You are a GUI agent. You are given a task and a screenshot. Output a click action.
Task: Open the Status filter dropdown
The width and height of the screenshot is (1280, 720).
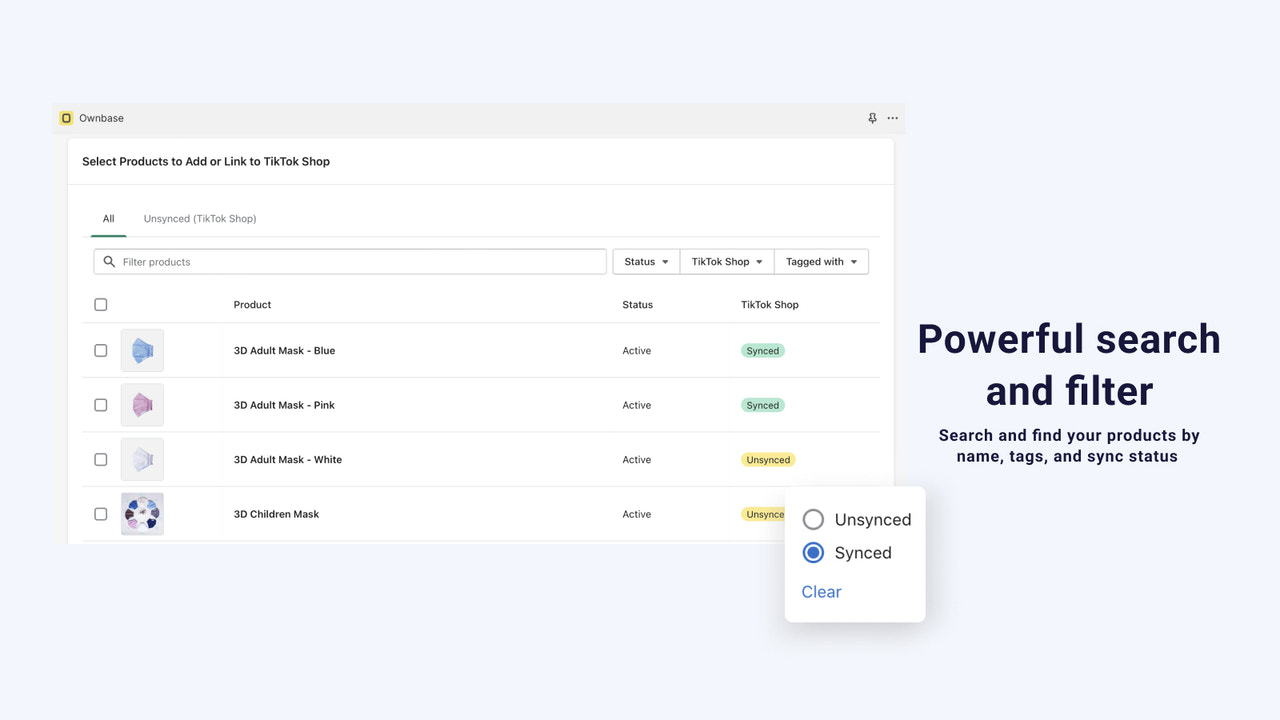[x=645, y=261]
